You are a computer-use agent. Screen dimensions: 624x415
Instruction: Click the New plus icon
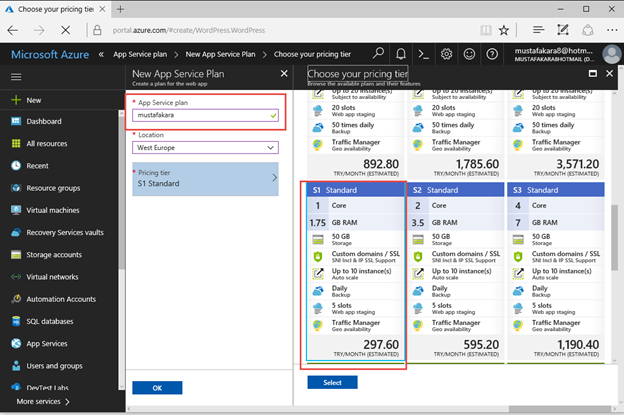coord(16,100)
